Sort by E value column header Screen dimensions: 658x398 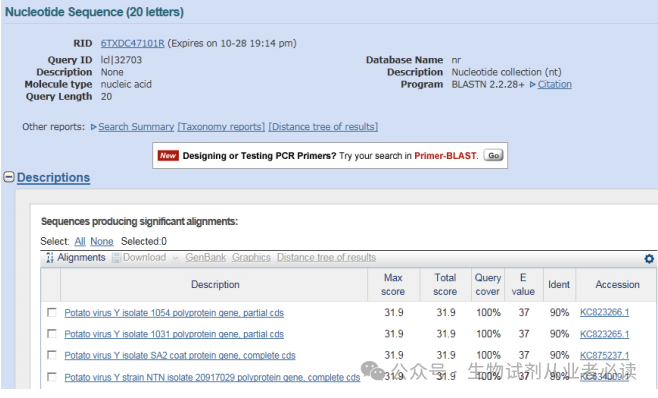click(523, 285)
